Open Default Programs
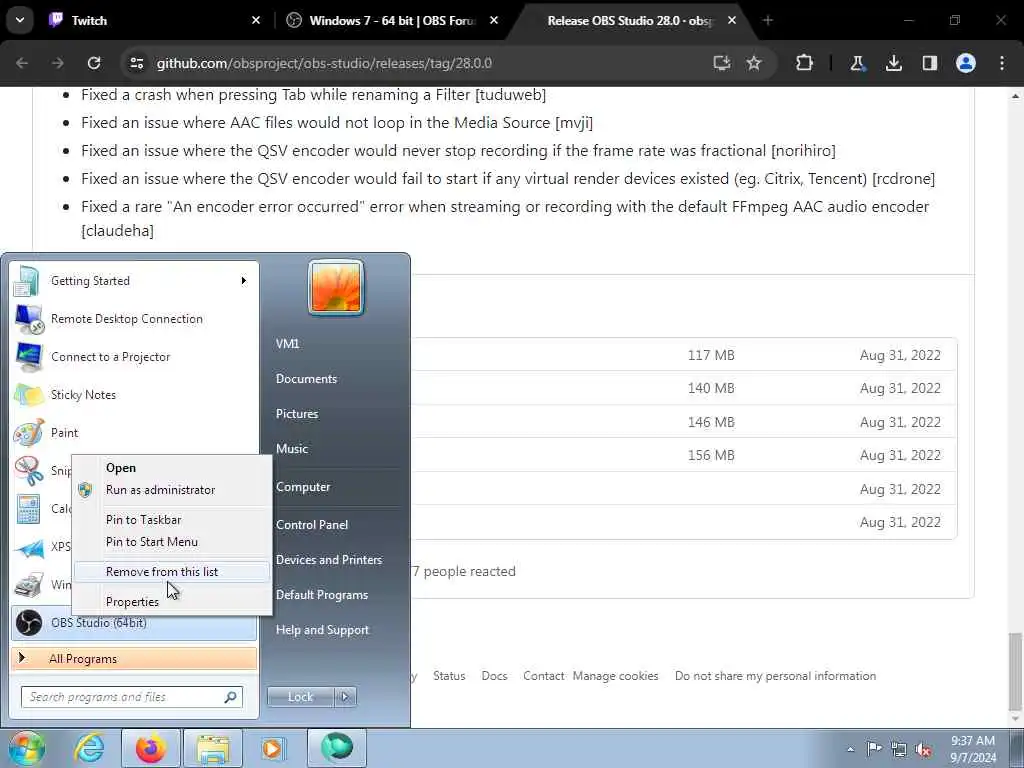The image size is (1024, 768). click(322, 595)
